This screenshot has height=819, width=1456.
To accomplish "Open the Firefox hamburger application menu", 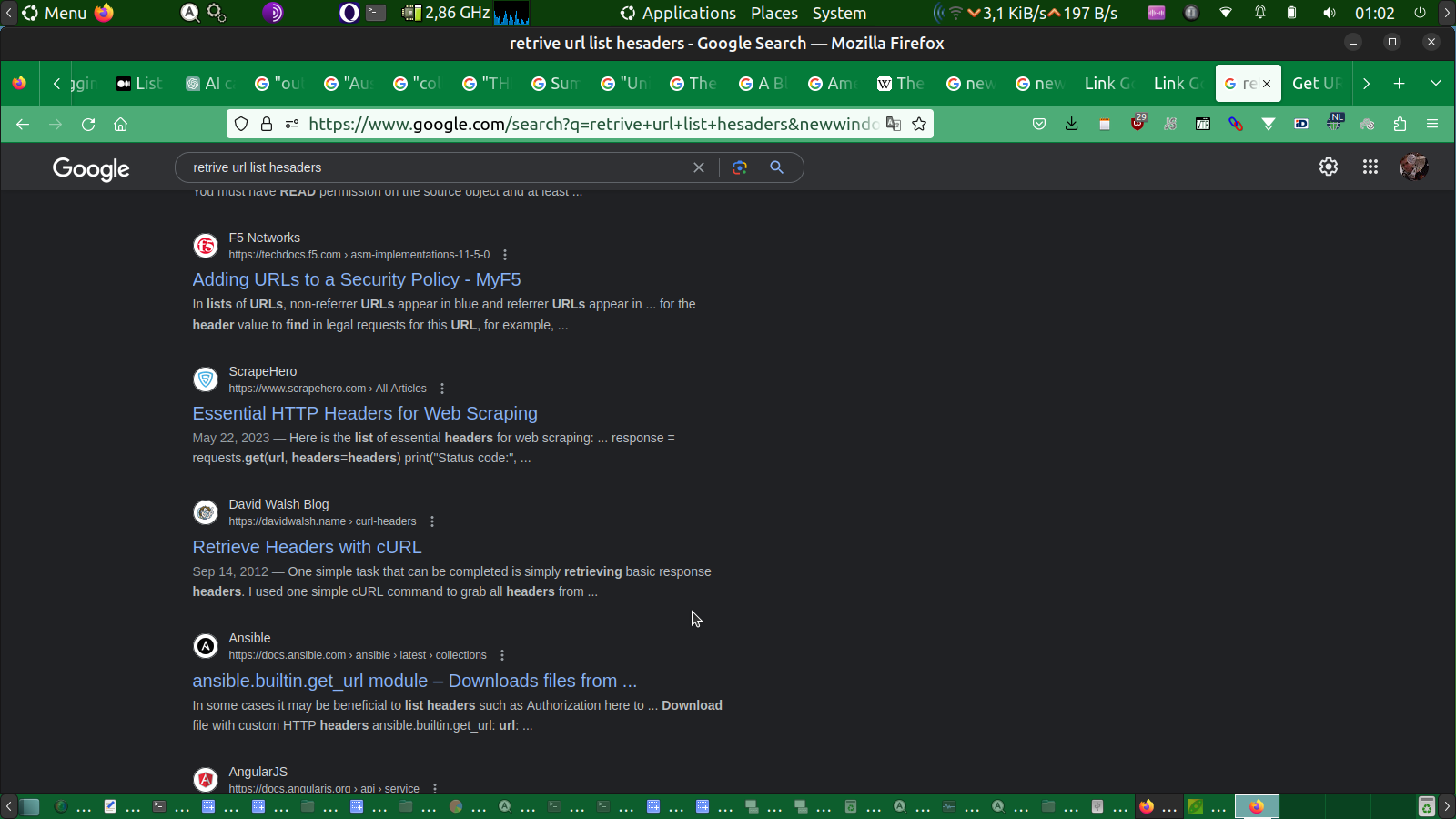I will 1432,124.
